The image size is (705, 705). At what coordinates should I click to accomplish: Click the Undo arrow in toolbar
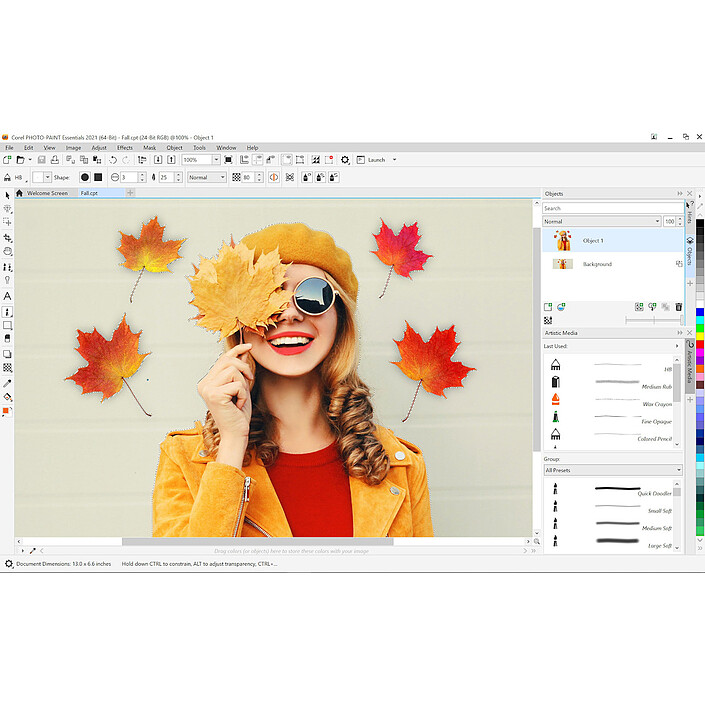pos(114,160)
